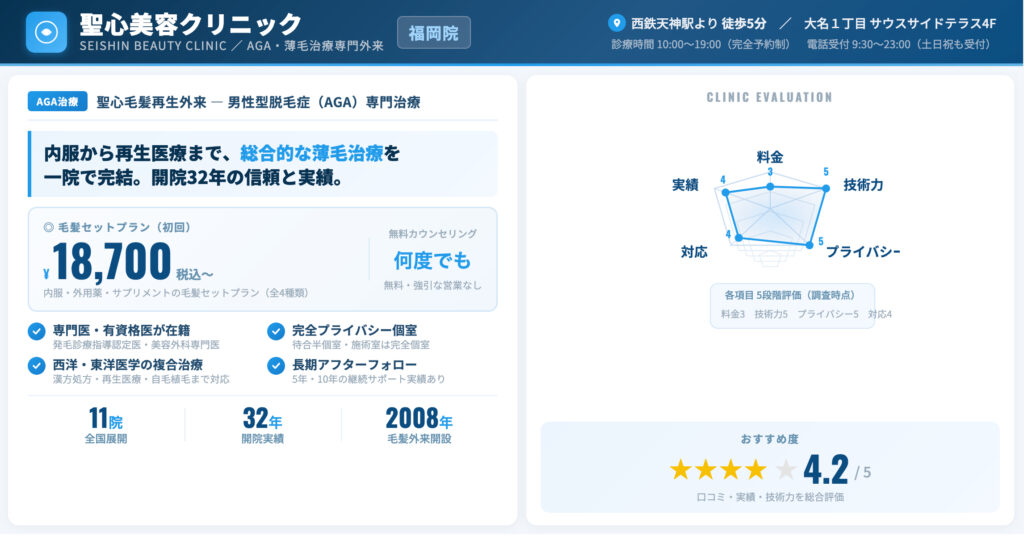Click the プライバシー radar chart label
Screen dimensions: 1024x536
[x=862, y=251]
